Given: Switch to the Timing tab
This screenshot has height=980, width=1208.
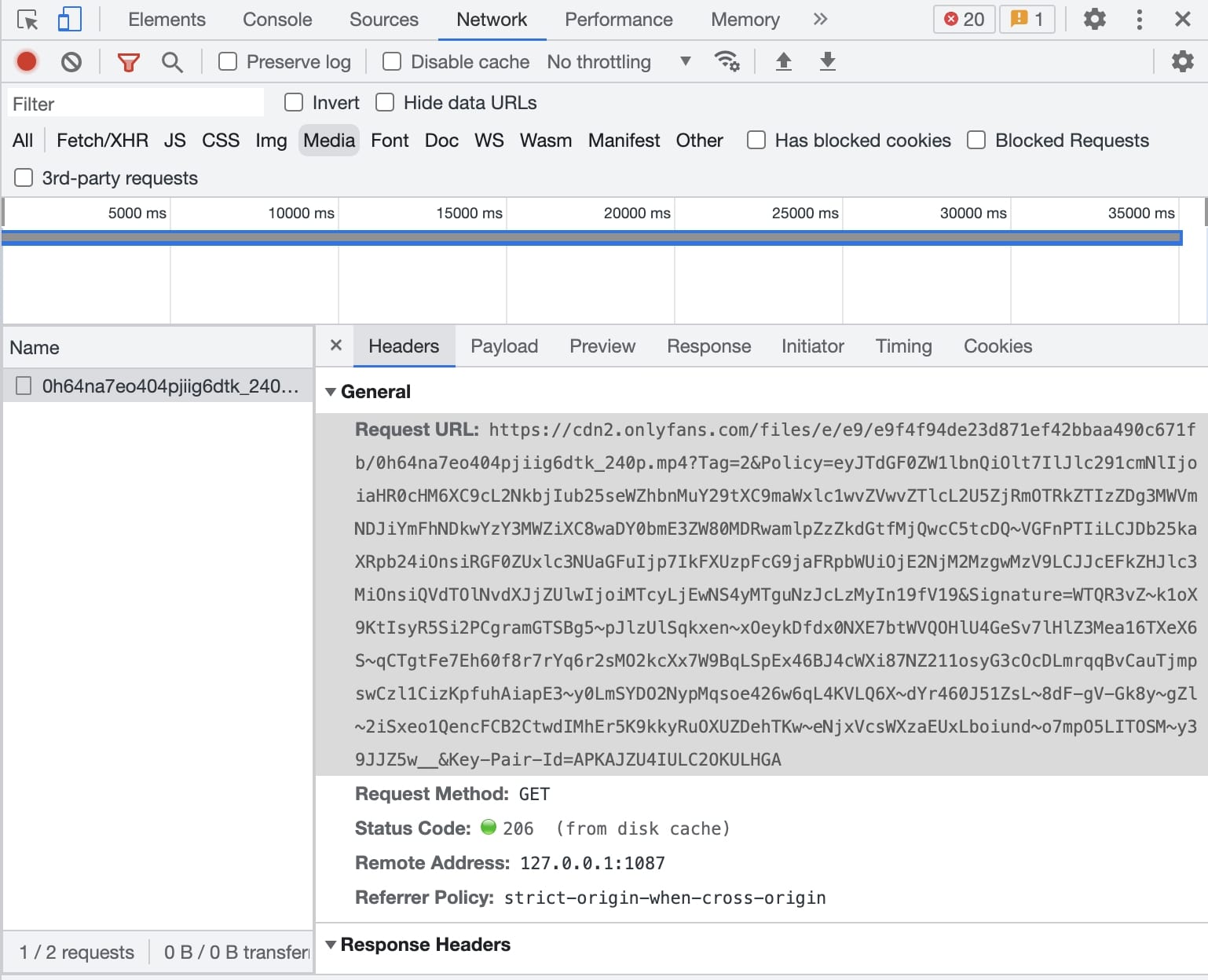Looking at the screenshot, I should [903, 346].
